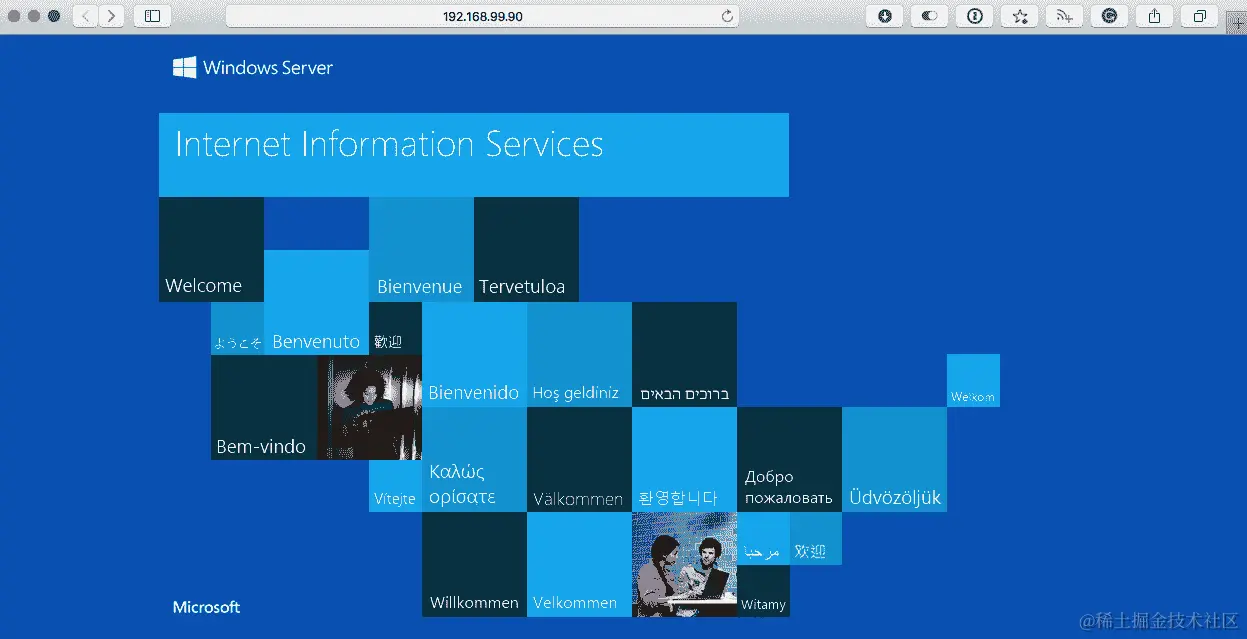Viewport: 1247px width, 639px height.
Task: Show the Safari sidebar
Action: tap(152, 16)
